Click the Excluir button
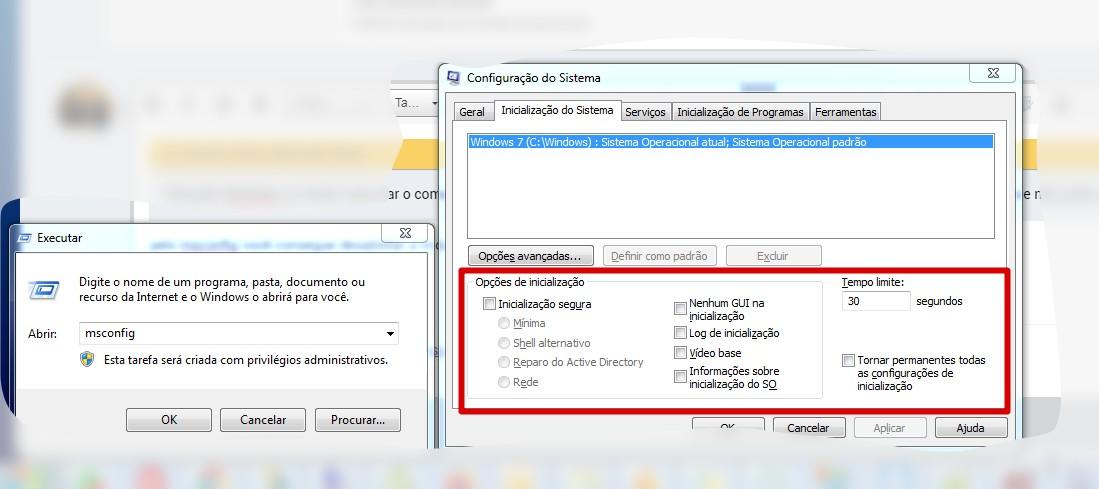 tap(773, 256)
